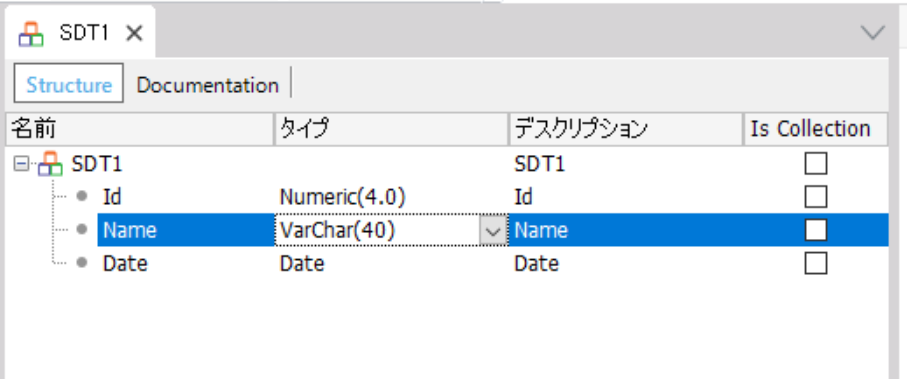Click the SDT1 icon on the document tab
This screenshot has height=379, width=907.
coord(31,34)
